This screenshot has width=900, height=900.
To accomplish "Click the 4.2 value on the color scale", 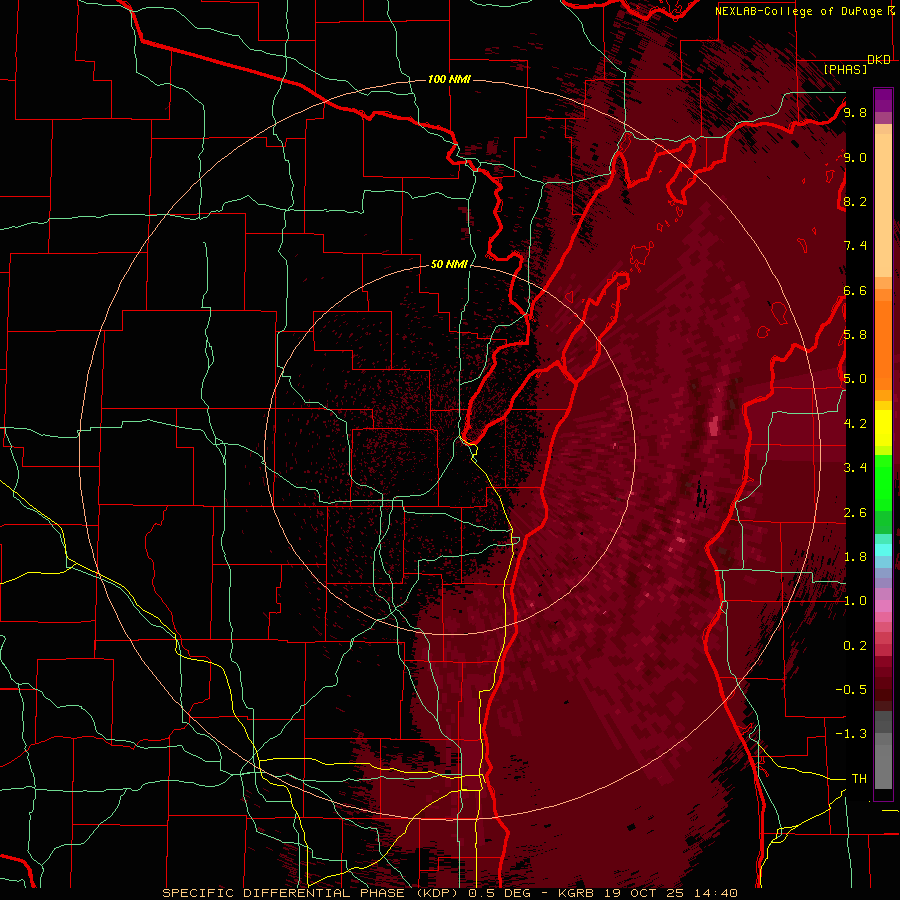I will click(855, 423).
